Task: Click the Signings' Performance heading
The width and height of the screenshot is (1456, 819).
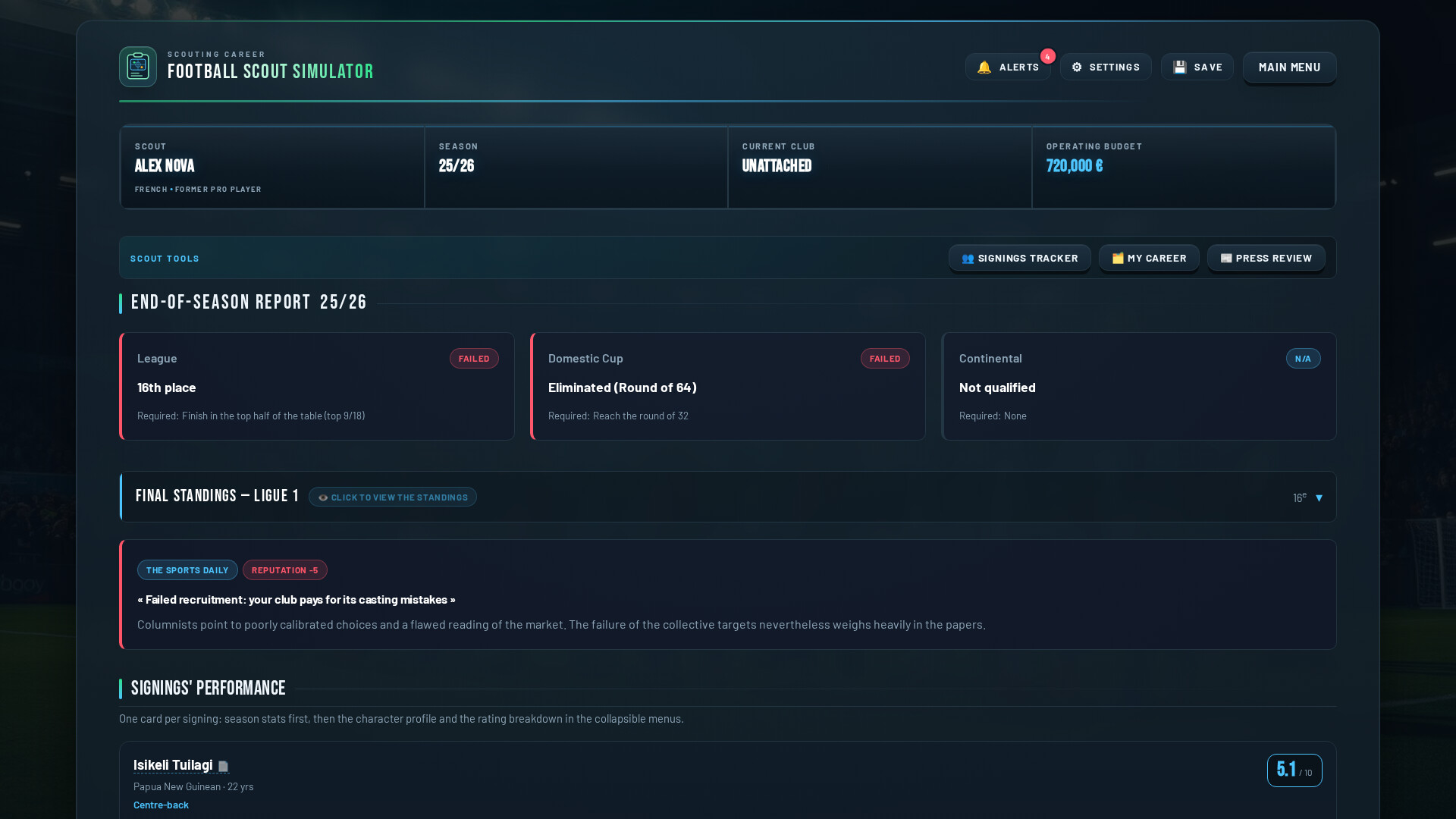Action: click(x=209, y=689)
